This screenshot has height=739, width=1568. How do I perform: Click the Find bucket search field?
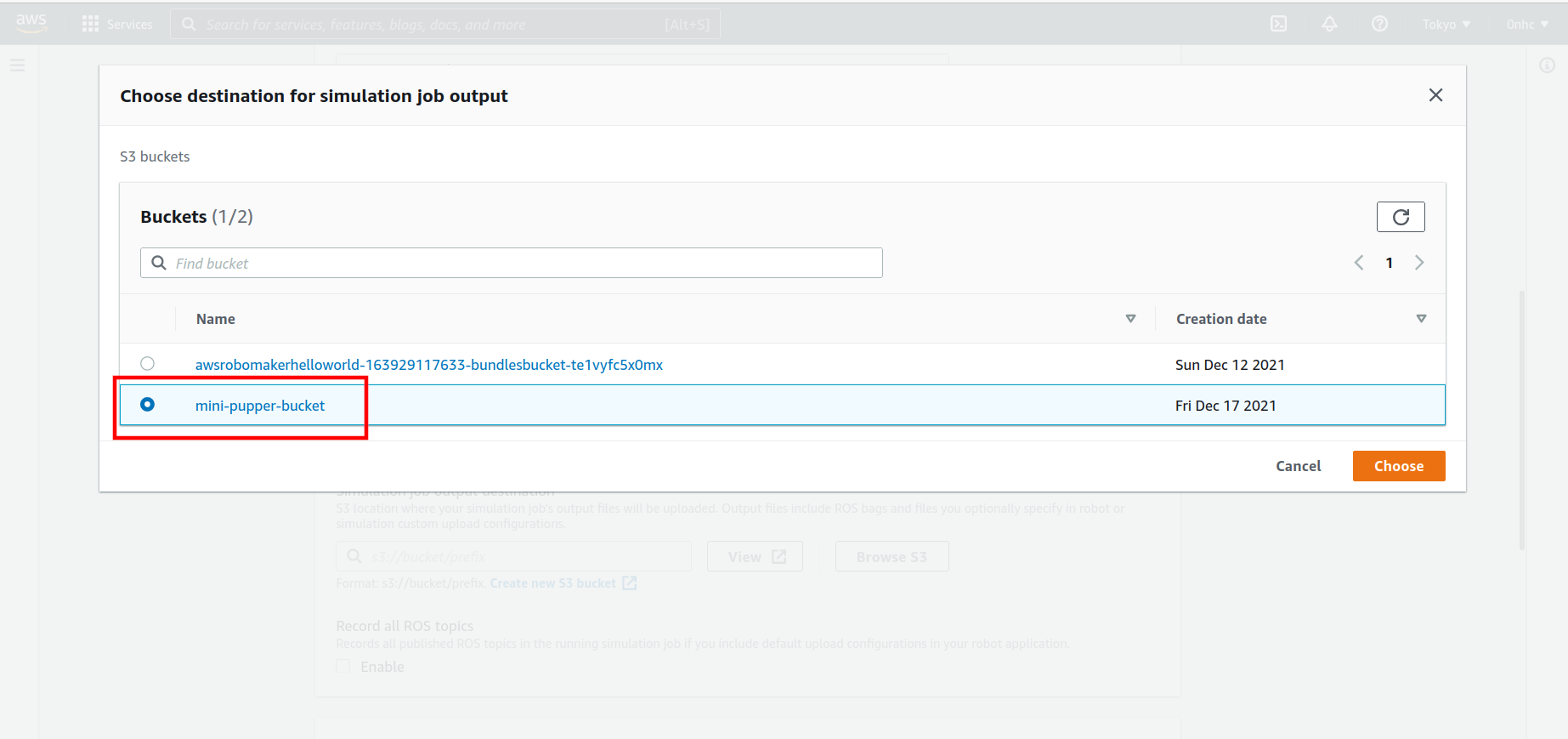[511, 263]
